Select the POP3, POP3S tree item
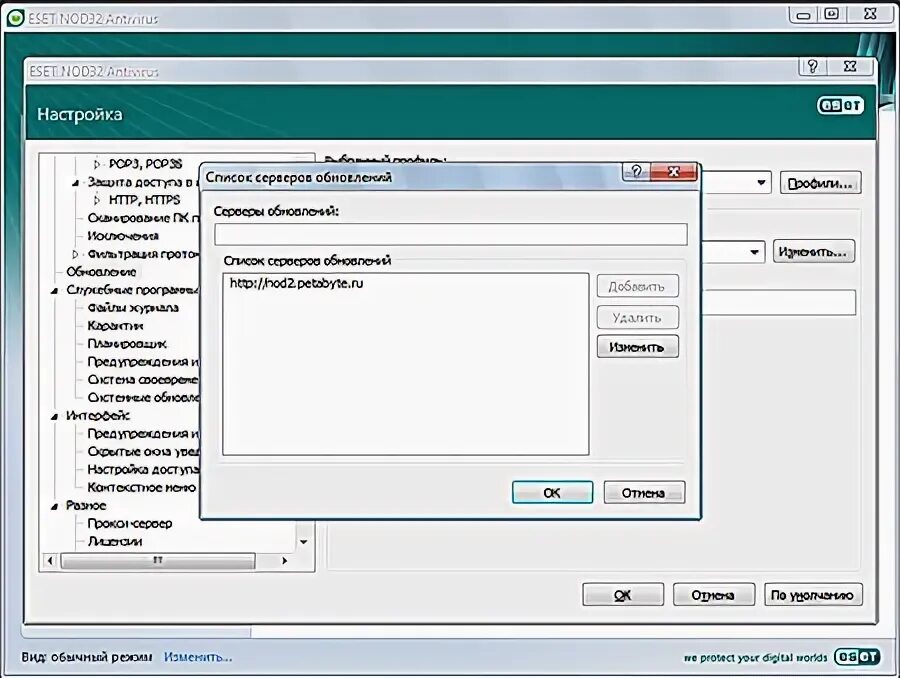Image resolution: width=900 pixels, height=678 pixels. pos(145,164)
